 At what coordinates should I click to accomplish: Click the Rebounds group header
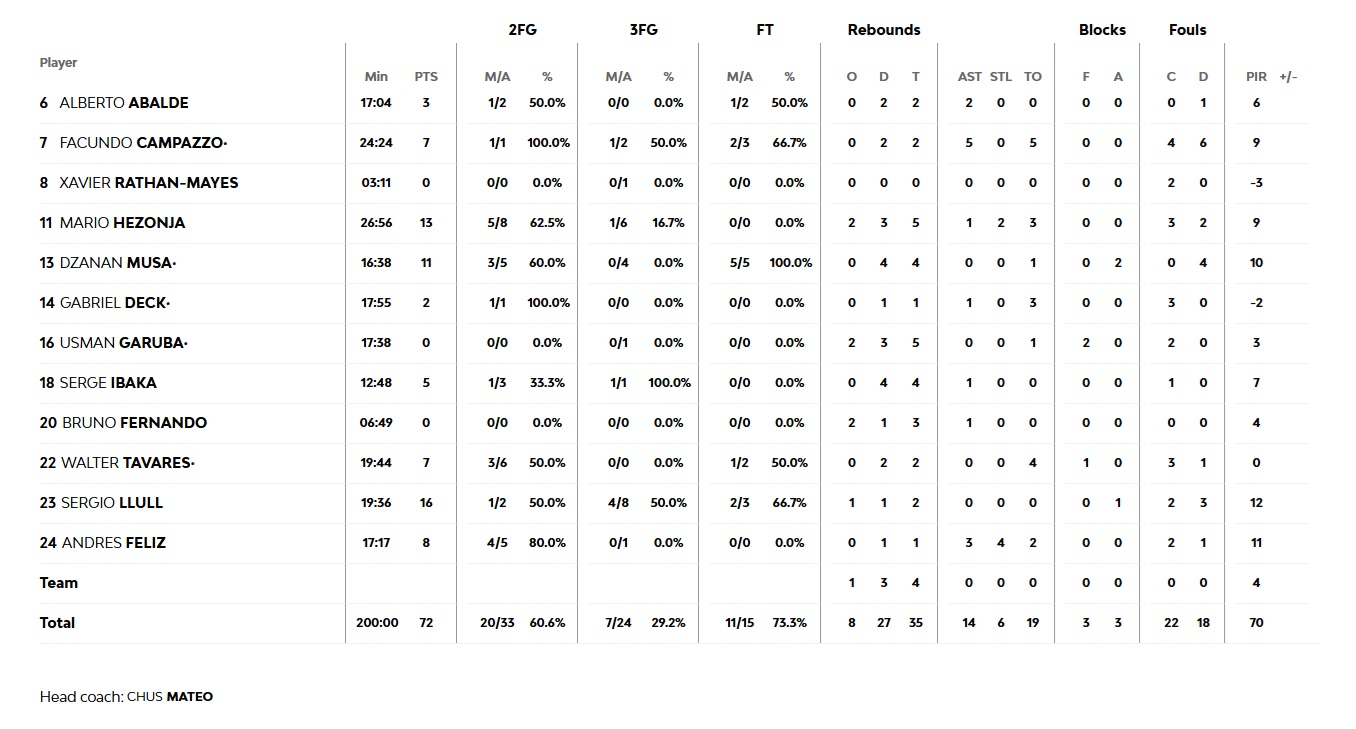884,30
